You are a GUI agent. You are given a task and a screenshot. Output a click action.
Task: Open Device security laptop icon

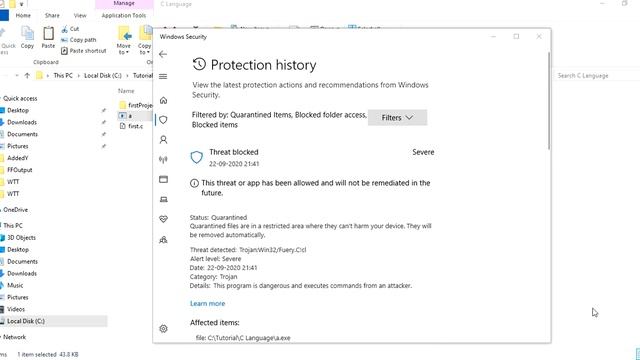pyautogui.click(x=163, y=199)
